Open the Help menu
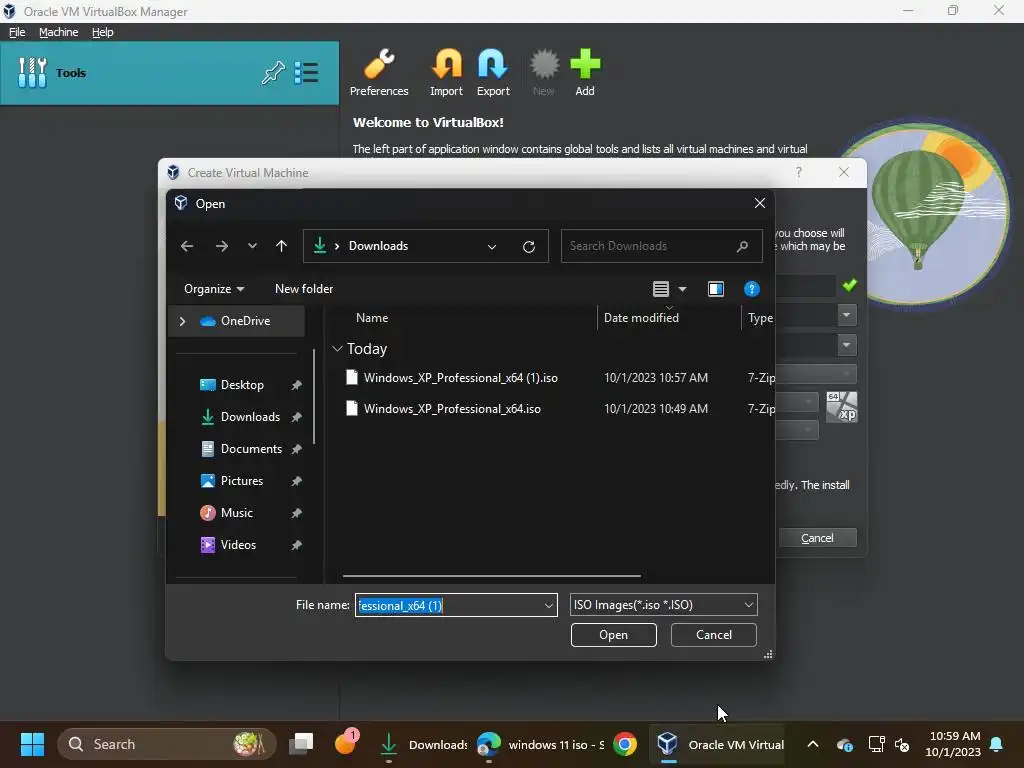 103,32
